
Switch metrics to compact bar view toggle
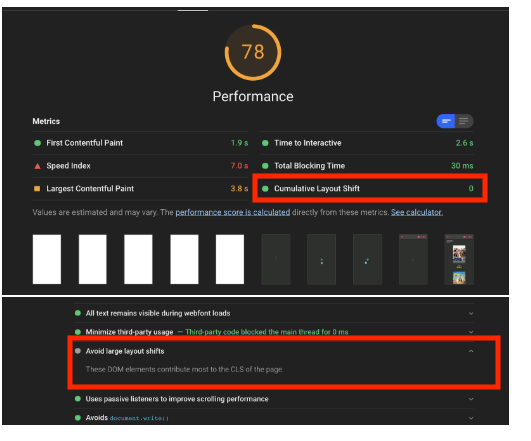coord(446,121)
